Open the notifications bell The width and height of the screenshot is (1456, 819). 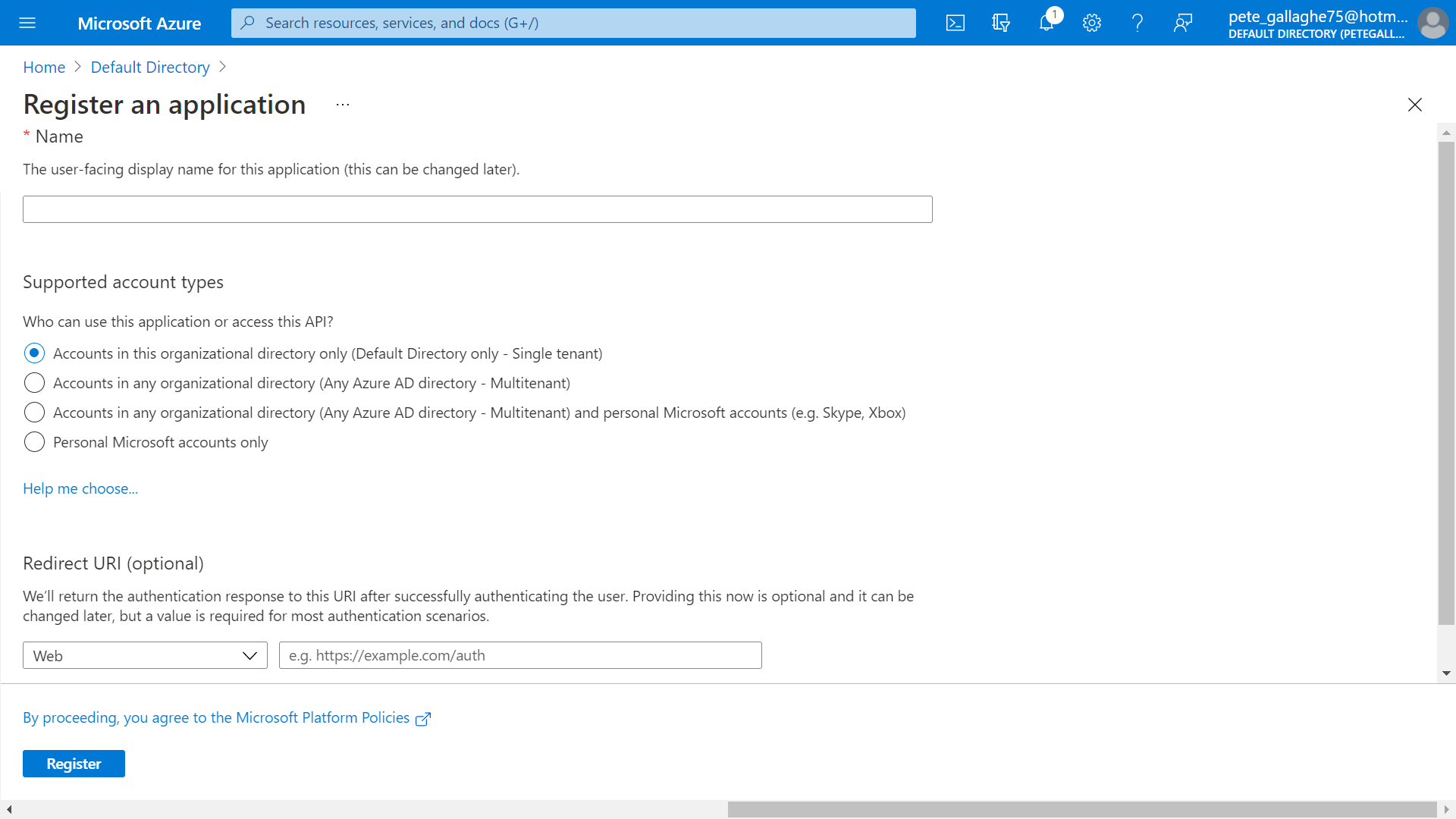[x=1046, y=23]
